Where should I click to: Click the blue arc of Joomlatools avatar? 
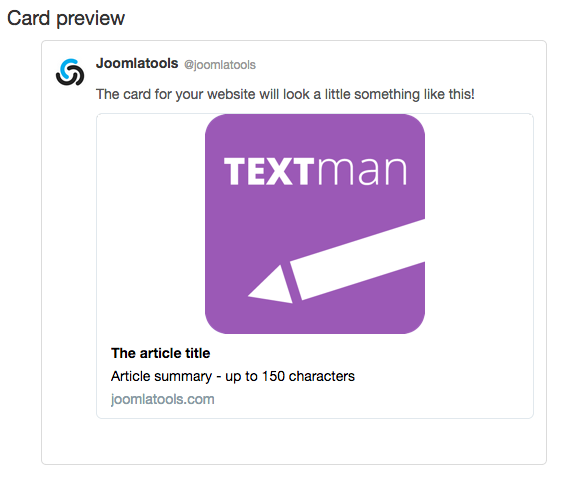point(70,67)
